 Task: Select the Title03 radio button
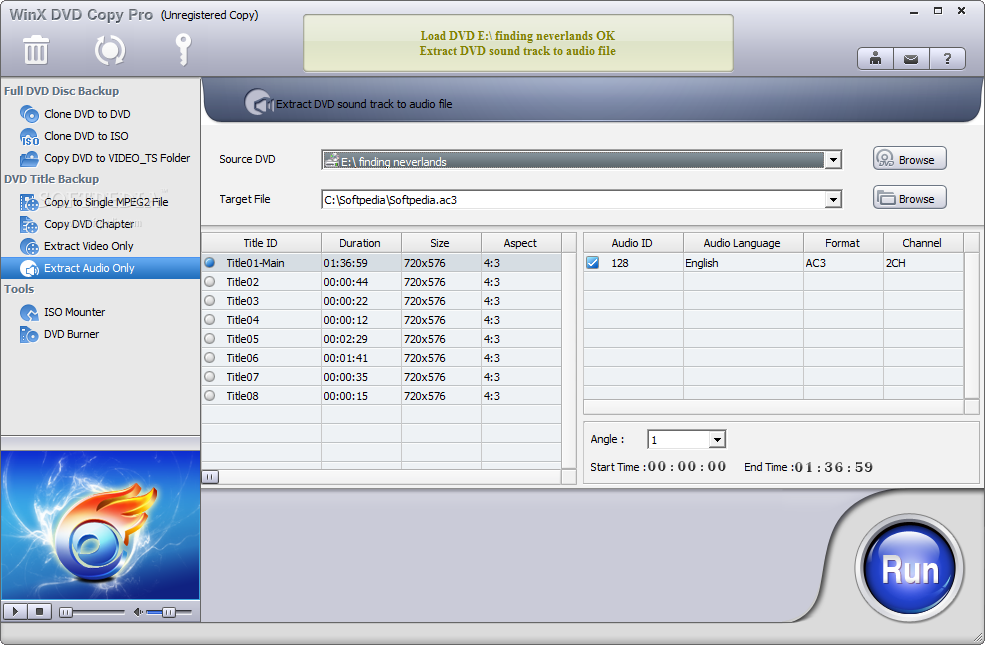(210, 300)
